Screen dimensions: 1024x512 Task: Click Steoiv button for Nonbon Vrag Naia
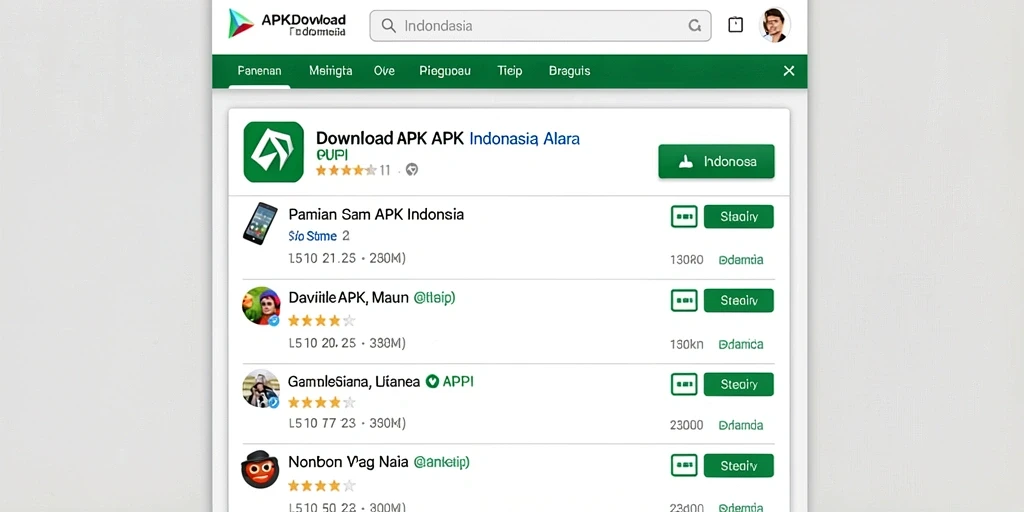coord(739,466)
